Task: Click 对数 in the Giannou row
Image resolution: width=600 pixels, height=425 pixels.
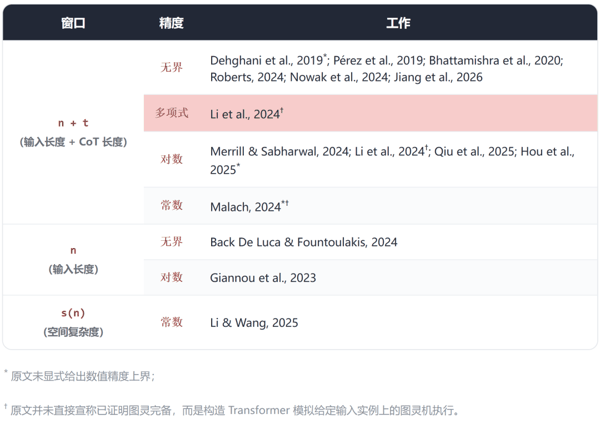Action: tap(171, 277)
